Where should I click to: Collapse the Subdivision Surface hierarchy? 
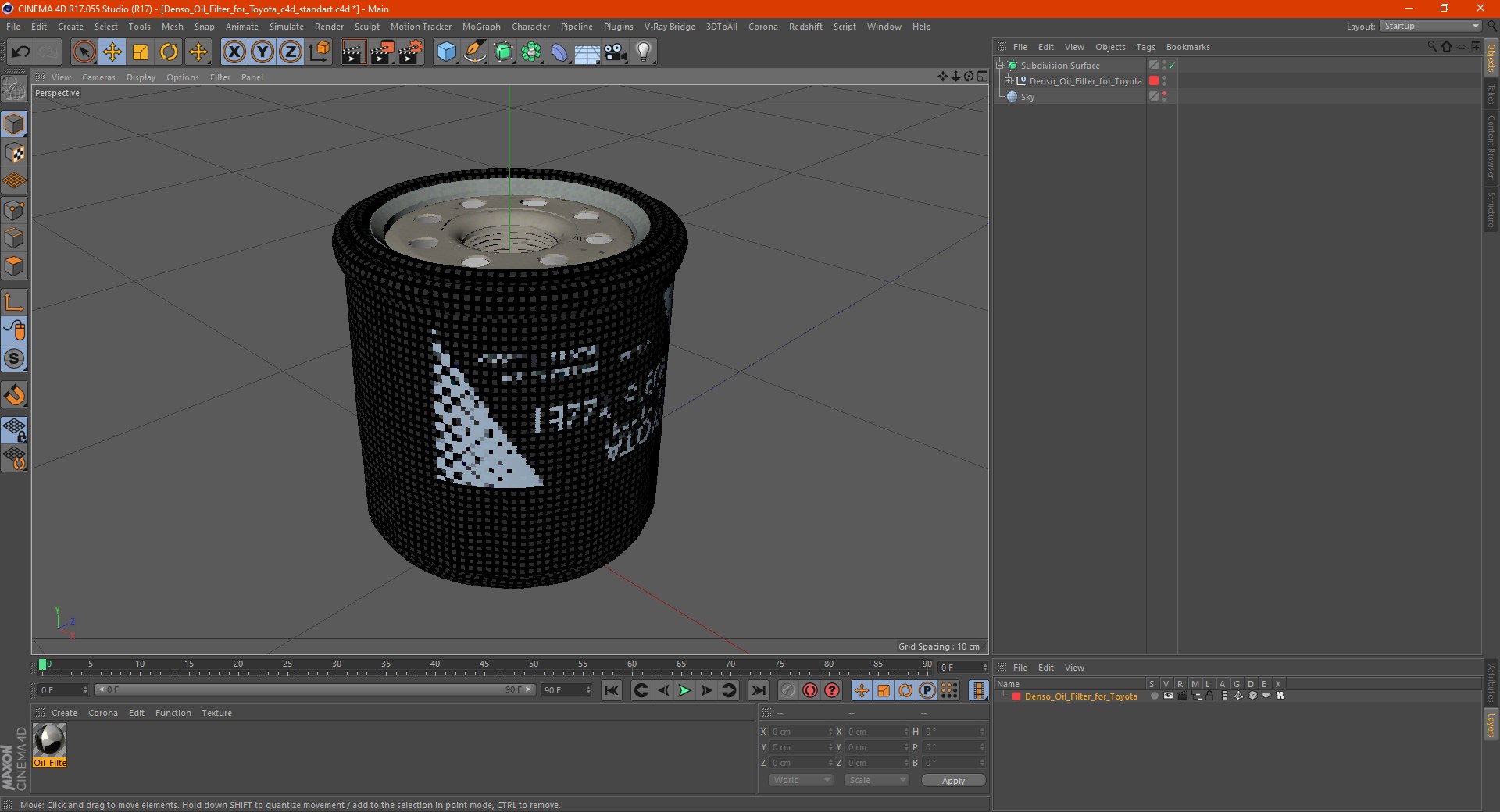click(x=1000, y=66)
